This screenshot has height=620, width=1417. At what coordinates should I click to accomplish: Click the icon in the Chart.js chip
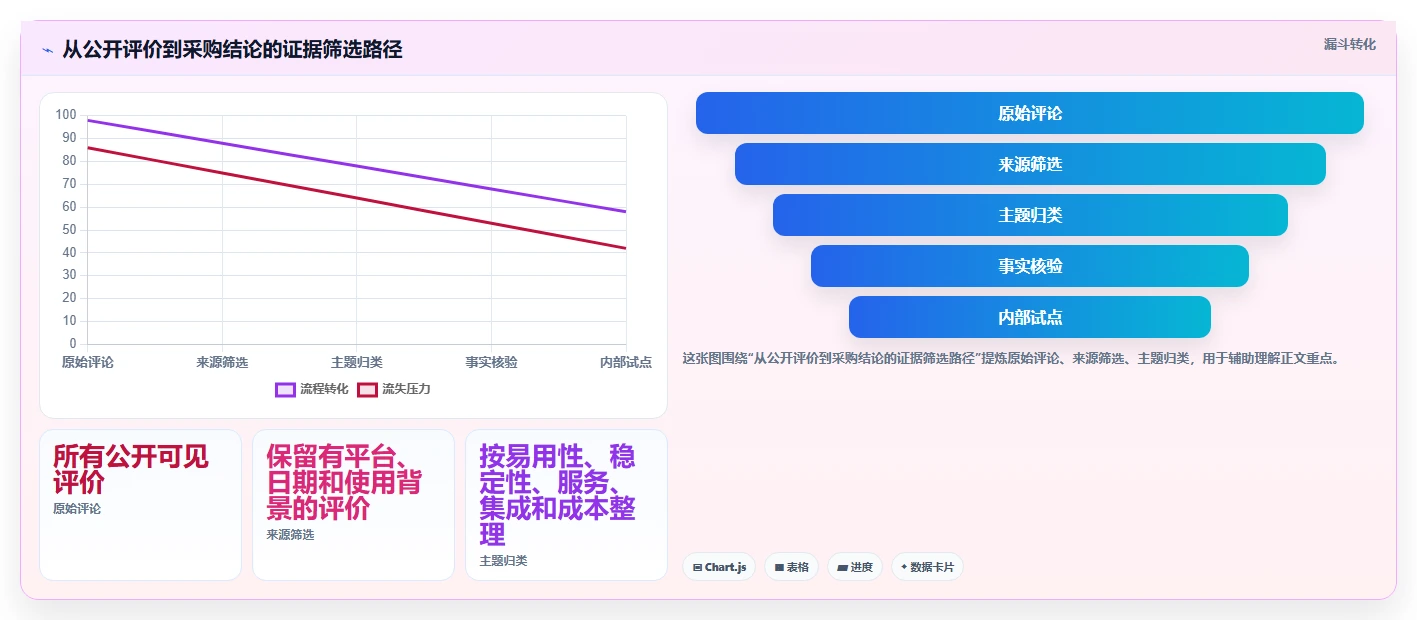click(x=697, y=568)
